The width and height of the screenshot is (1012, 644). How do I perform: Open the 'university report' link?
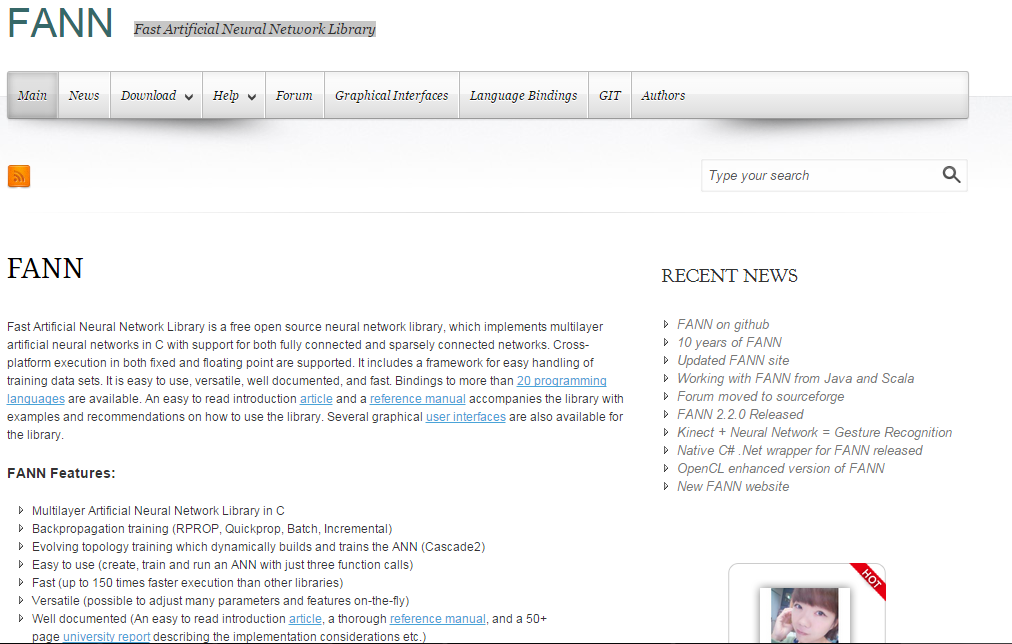pos(106,637)
